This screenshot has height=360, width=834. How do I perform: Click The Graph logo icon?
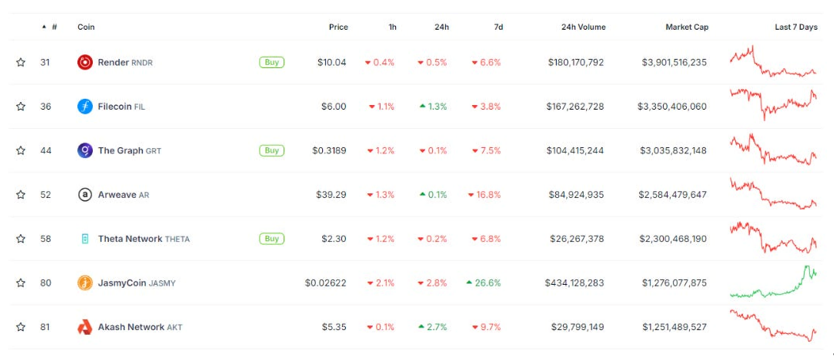click(85, 150)
